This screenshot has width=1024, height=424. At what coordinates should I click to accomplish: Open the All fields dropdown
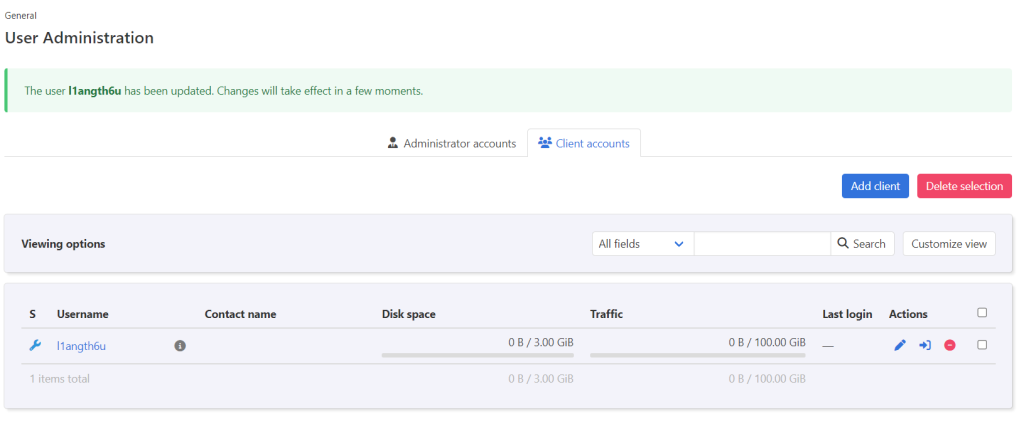(642, 244)
